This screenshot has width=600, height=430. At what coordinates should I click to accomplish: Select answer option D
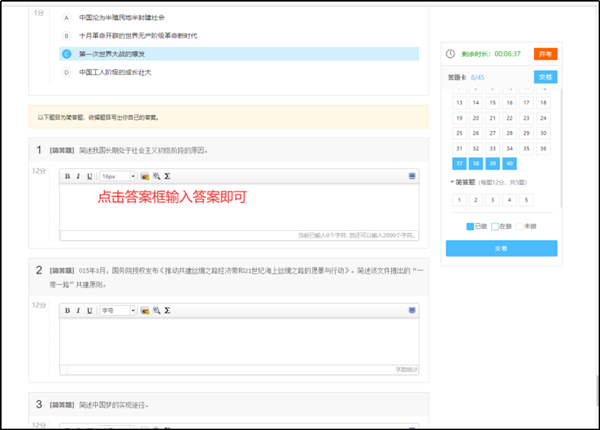point(67,72)
